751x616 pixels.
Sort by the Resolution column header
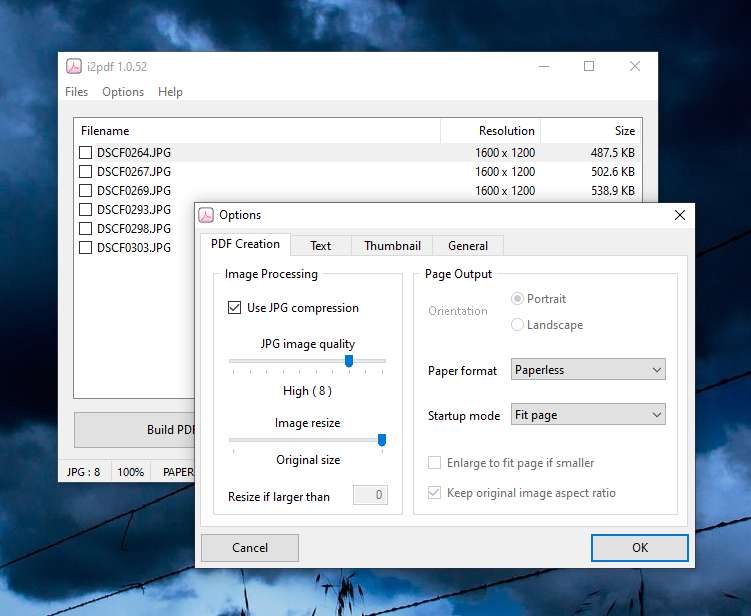(x=490, y=131)
